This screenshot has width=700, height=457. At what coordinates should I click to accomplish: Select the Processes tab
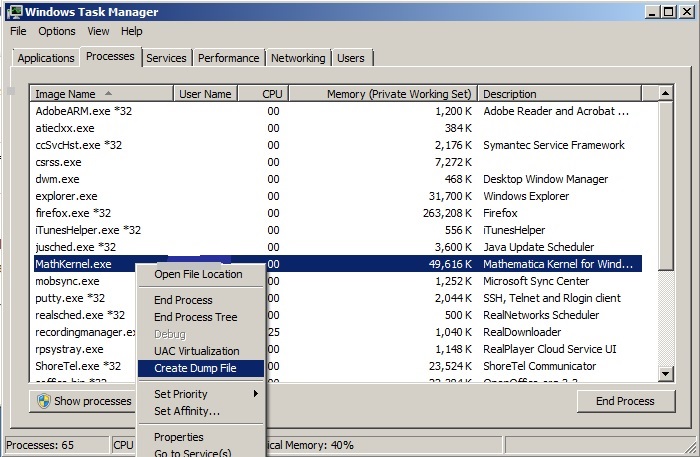point(110,57)
